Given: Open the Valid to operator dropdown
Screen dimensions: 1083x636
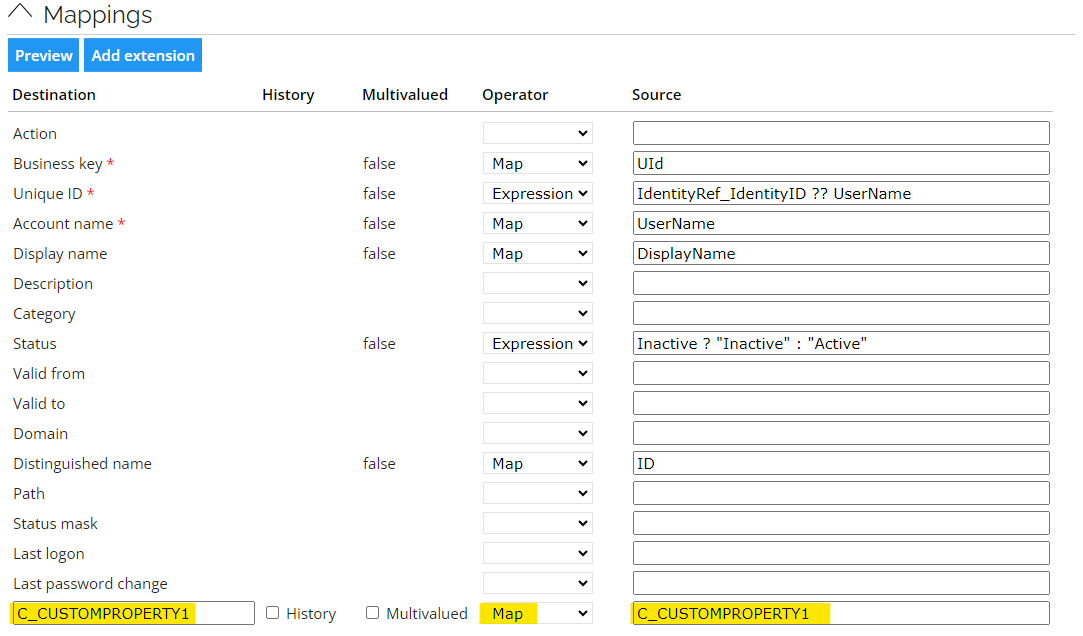Looking at the screenshot, I should [537, 403].
